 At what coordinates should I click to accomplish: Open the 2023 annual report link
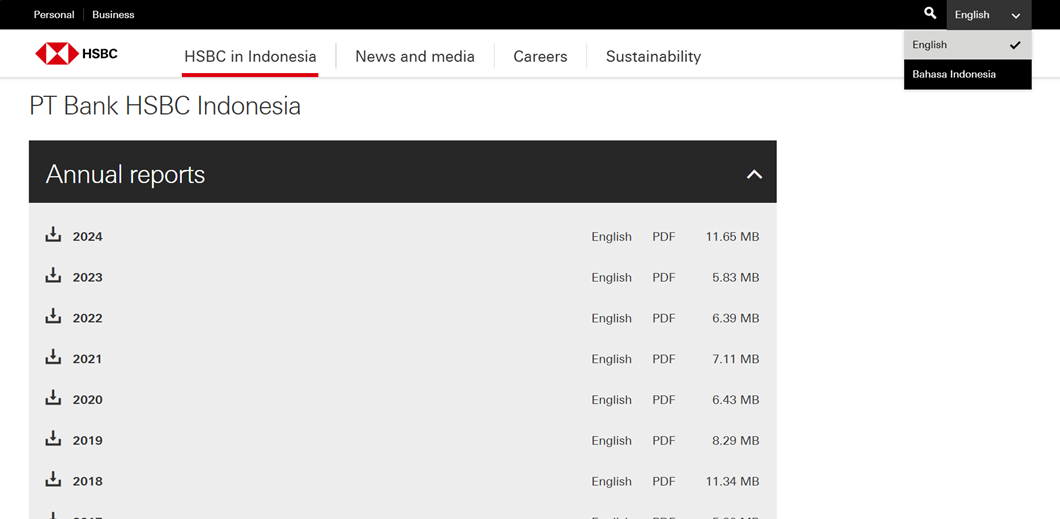[88, 278]
